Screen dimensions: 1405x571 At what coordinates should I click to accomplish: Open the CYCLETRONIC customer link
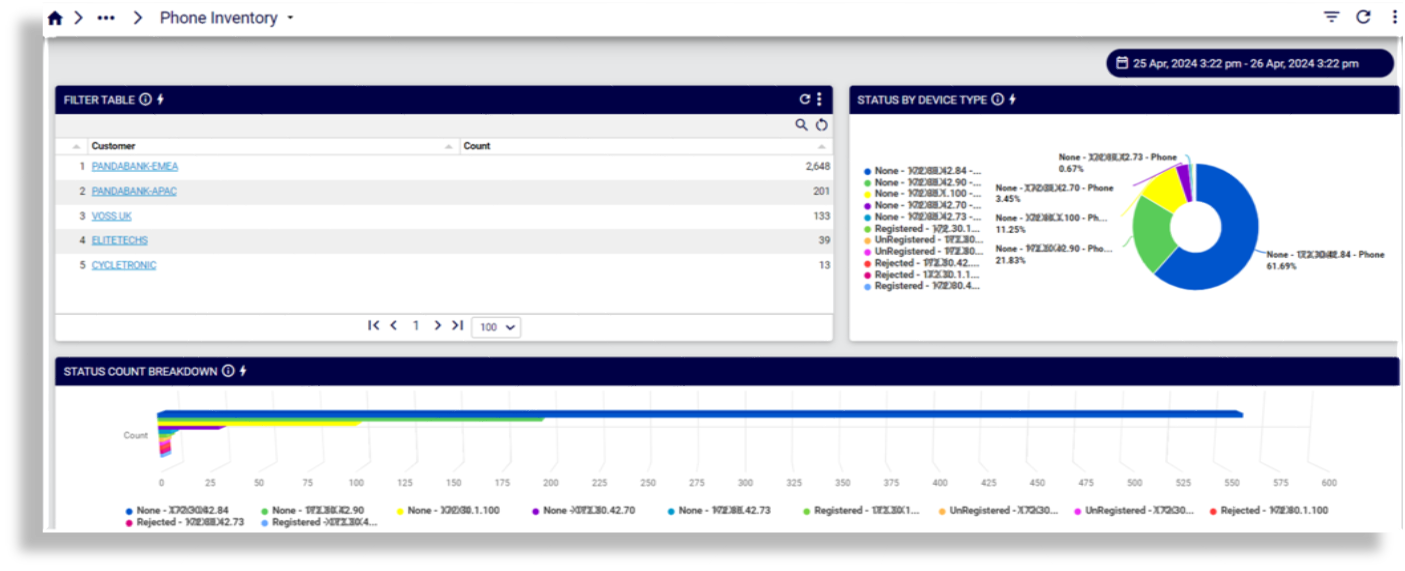pyautogui.click(x=124, y=265)
